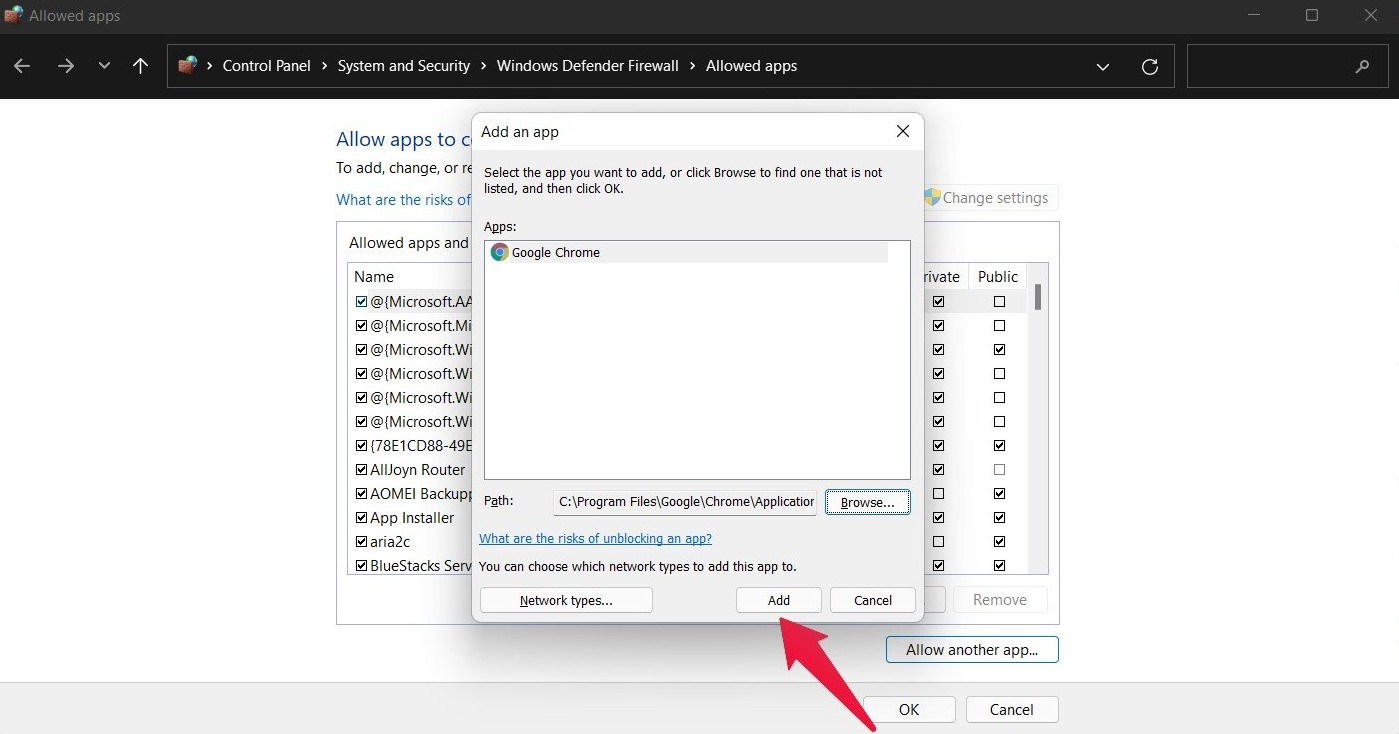Go up one folder level
Screen dimensions: 1399x734
[x=140, y=66]
